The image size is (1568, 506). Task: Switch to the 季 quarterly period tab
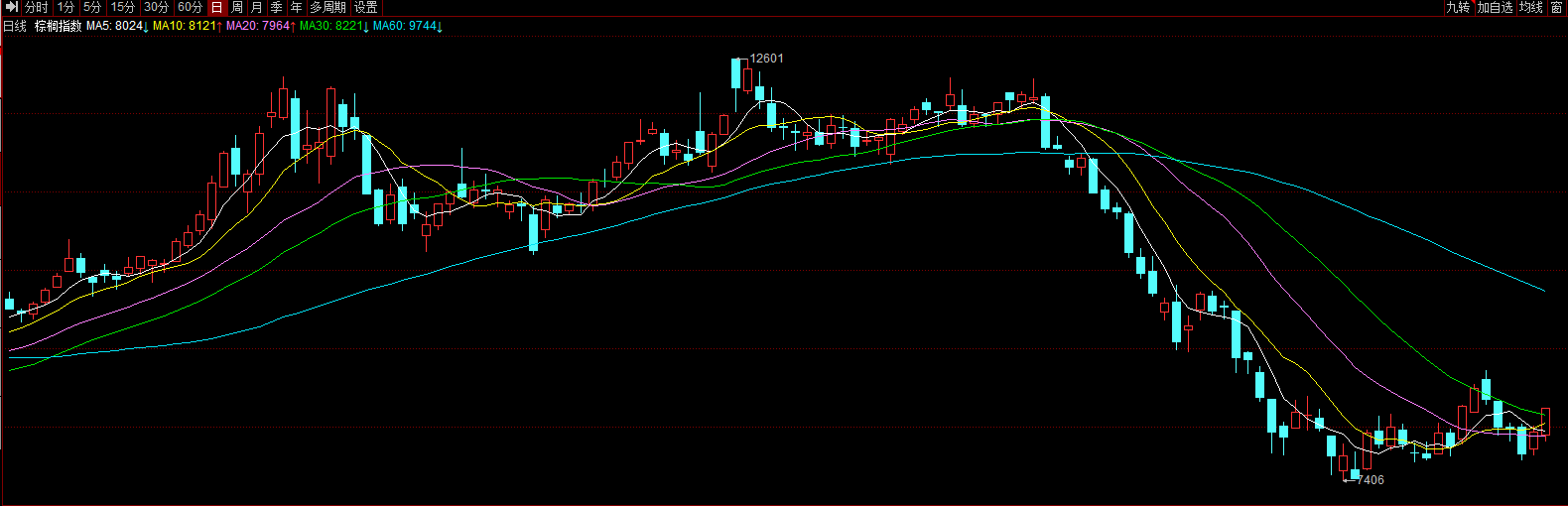click(277, 7)
